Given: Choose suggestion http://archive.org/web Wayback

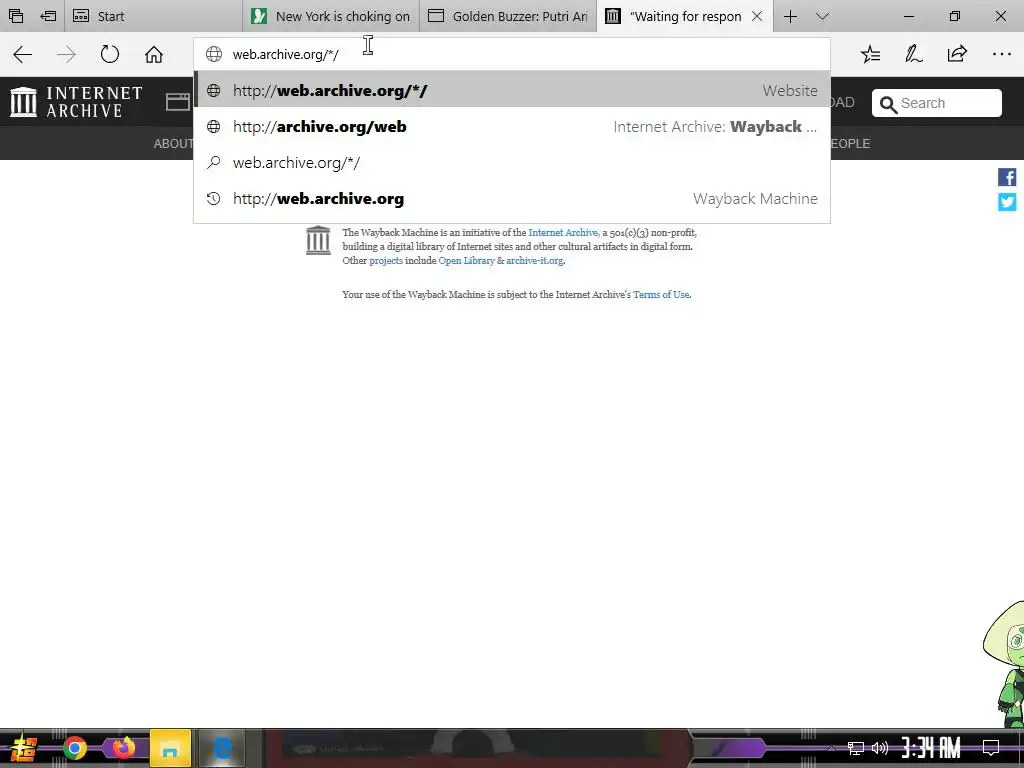Looking at the screenshot, I should pos(512,127).
